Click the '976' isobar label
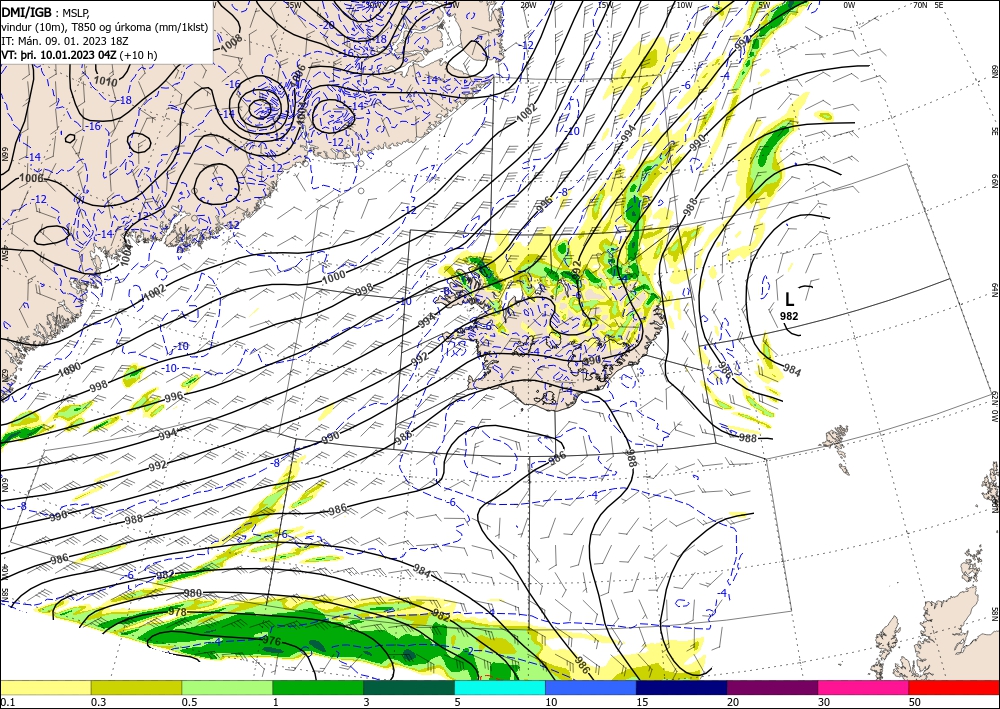 tap(272, 641)
